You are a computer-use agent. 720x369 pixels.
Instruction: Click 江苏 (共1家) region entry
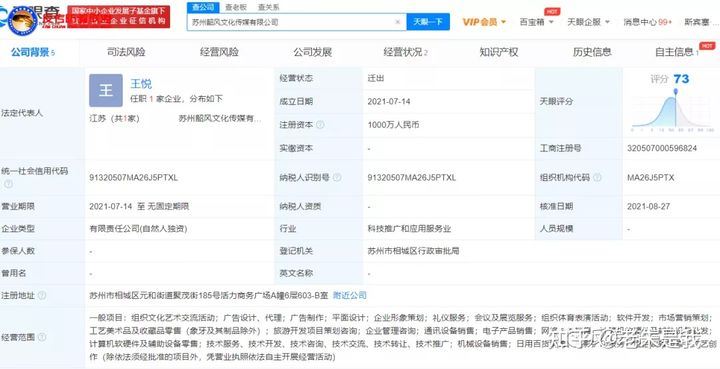114,119
